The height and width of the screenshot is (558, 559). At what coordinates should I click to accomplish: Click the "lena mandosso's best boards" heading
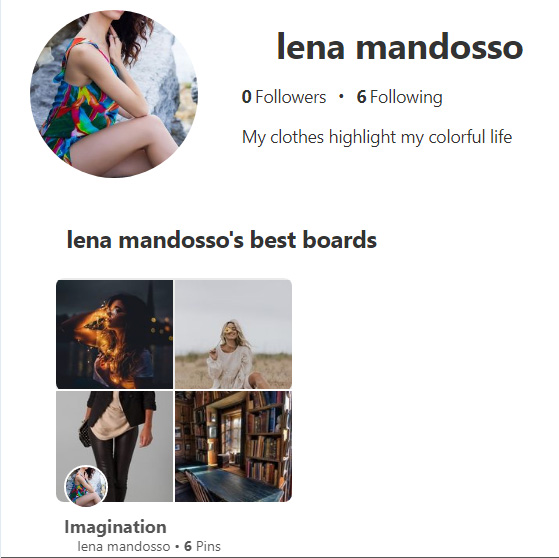click(221, 240)
